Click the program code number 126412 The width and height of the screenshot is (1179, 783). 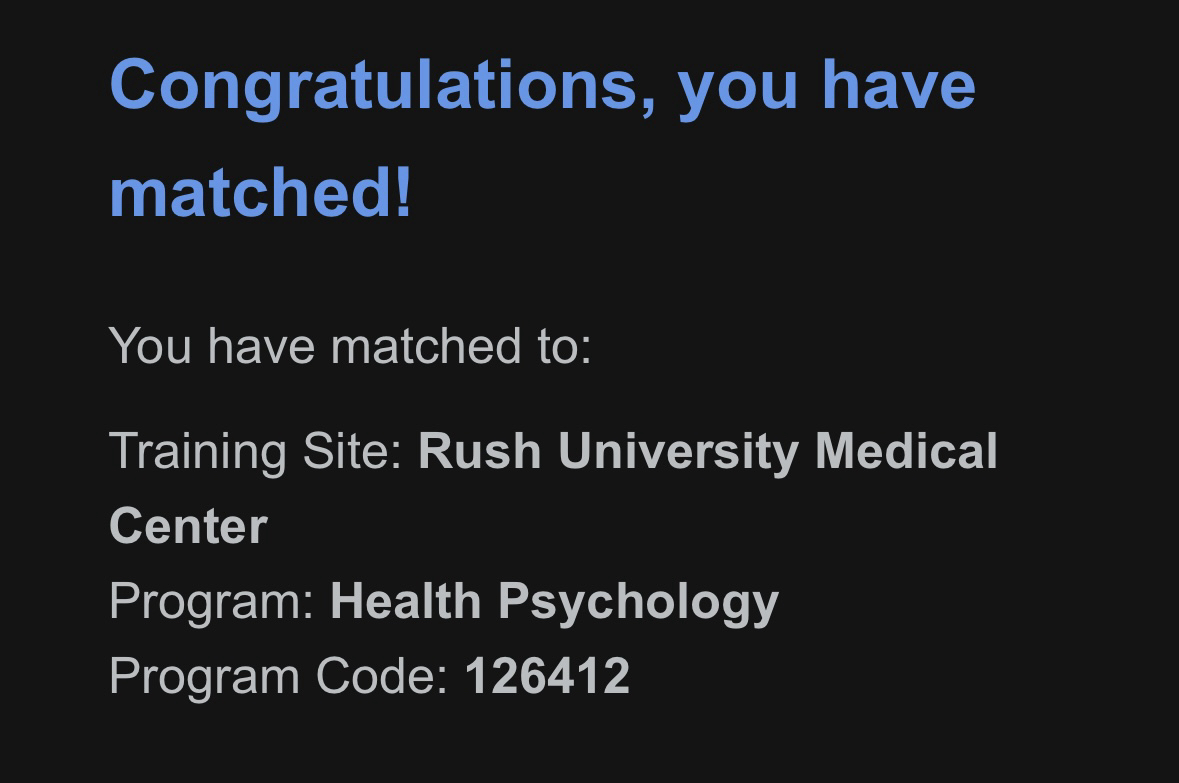coord(547,676)
